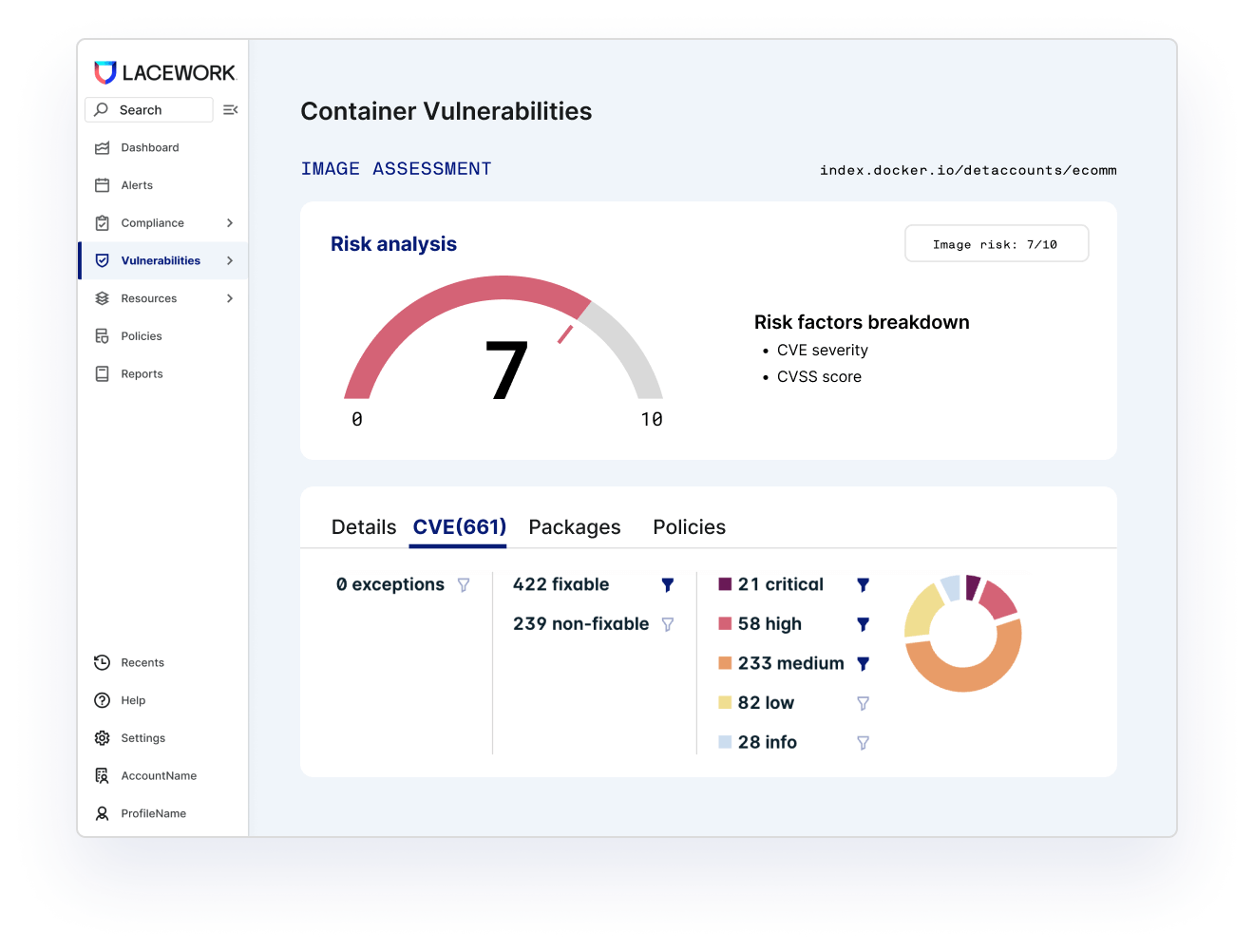The width and height of the screenshot is (1254, 952).
Task: Expand the Compliance menu chevron
Action: point(230,223)
